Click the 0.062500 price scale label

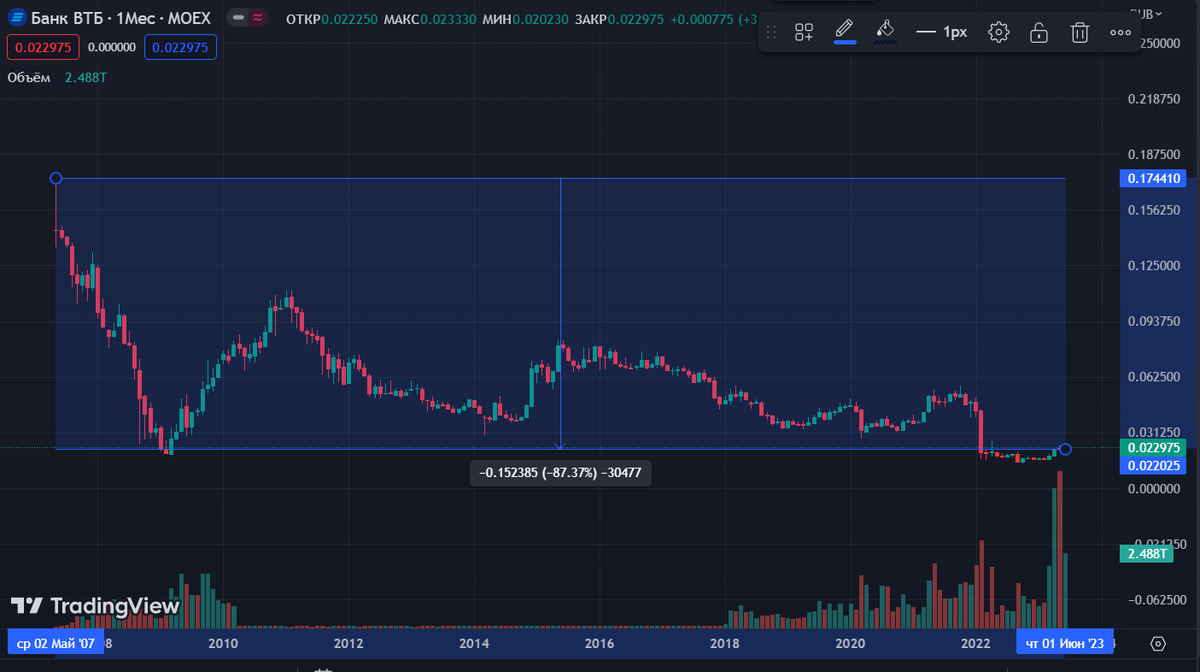pyautogui.click(x=1152, y=377)
